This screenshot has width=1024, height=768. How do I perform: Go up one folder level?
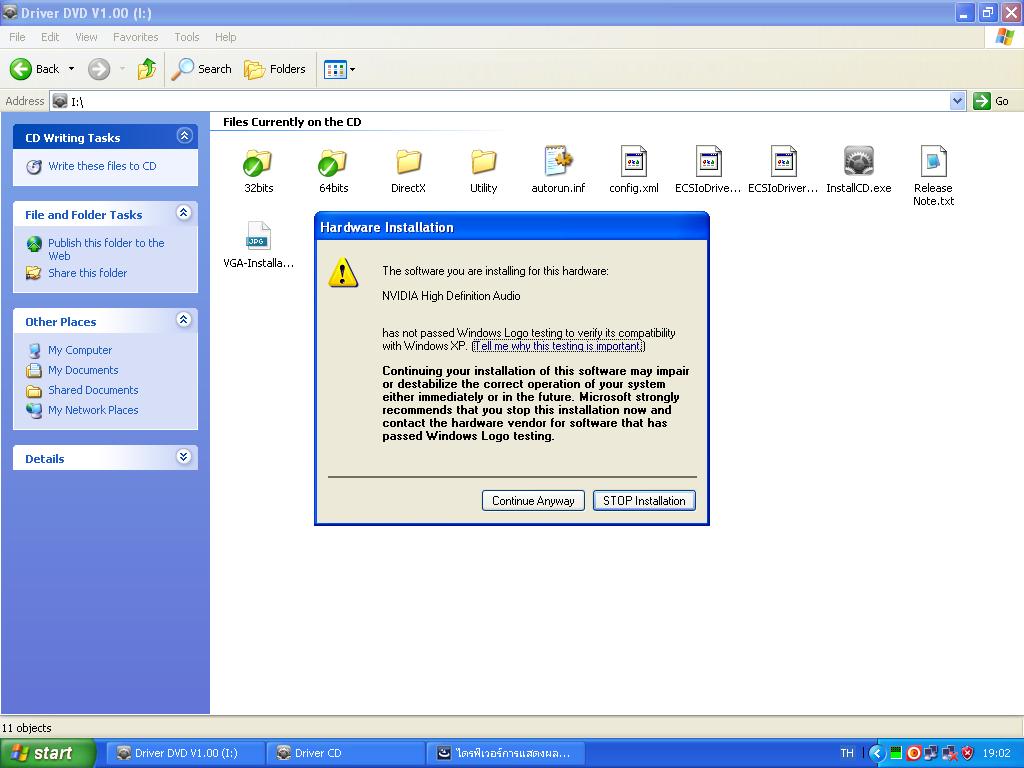(x=147, y=69)
